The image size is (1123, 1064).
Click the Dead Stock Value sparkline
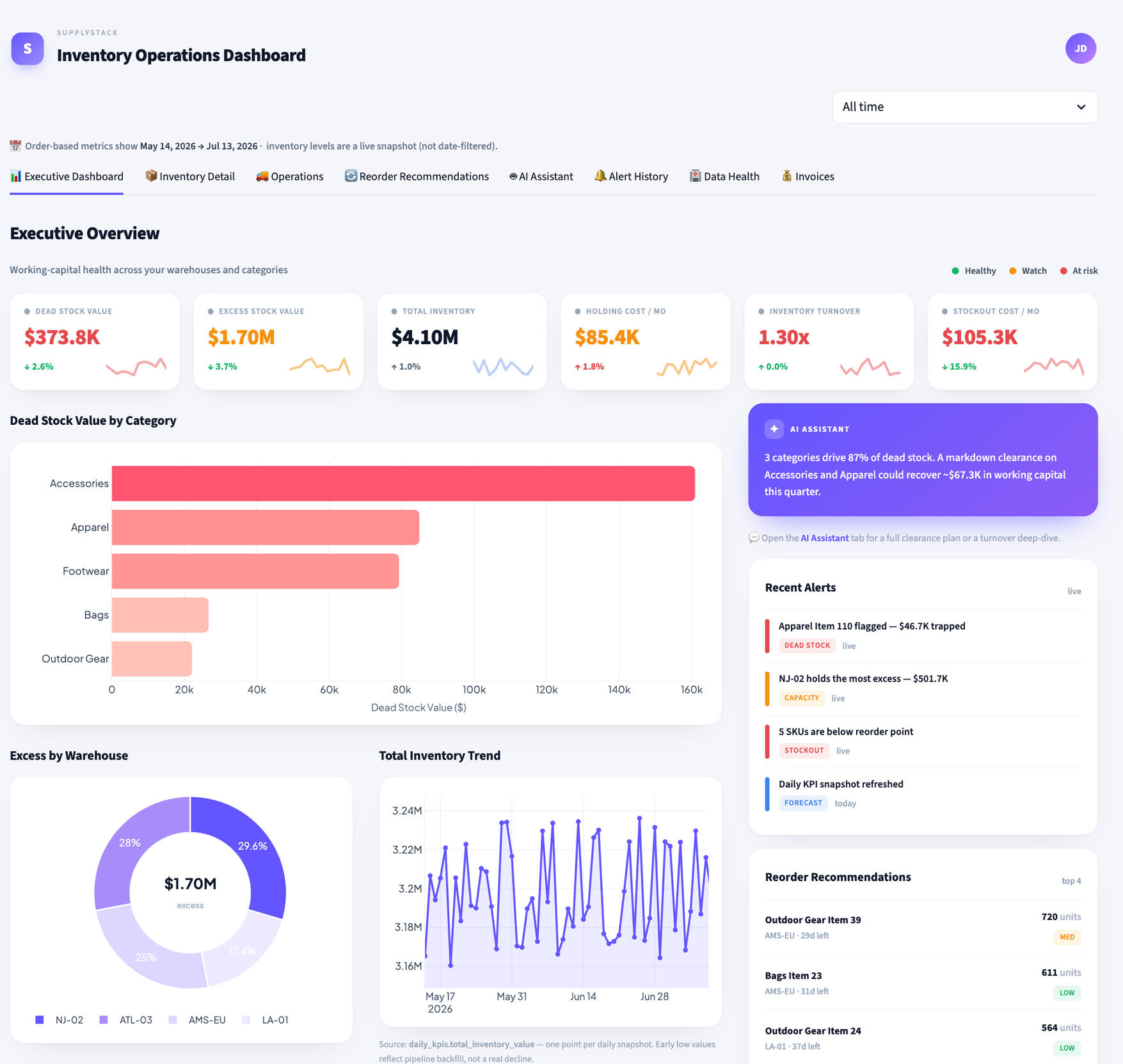(x=136, y=367)
